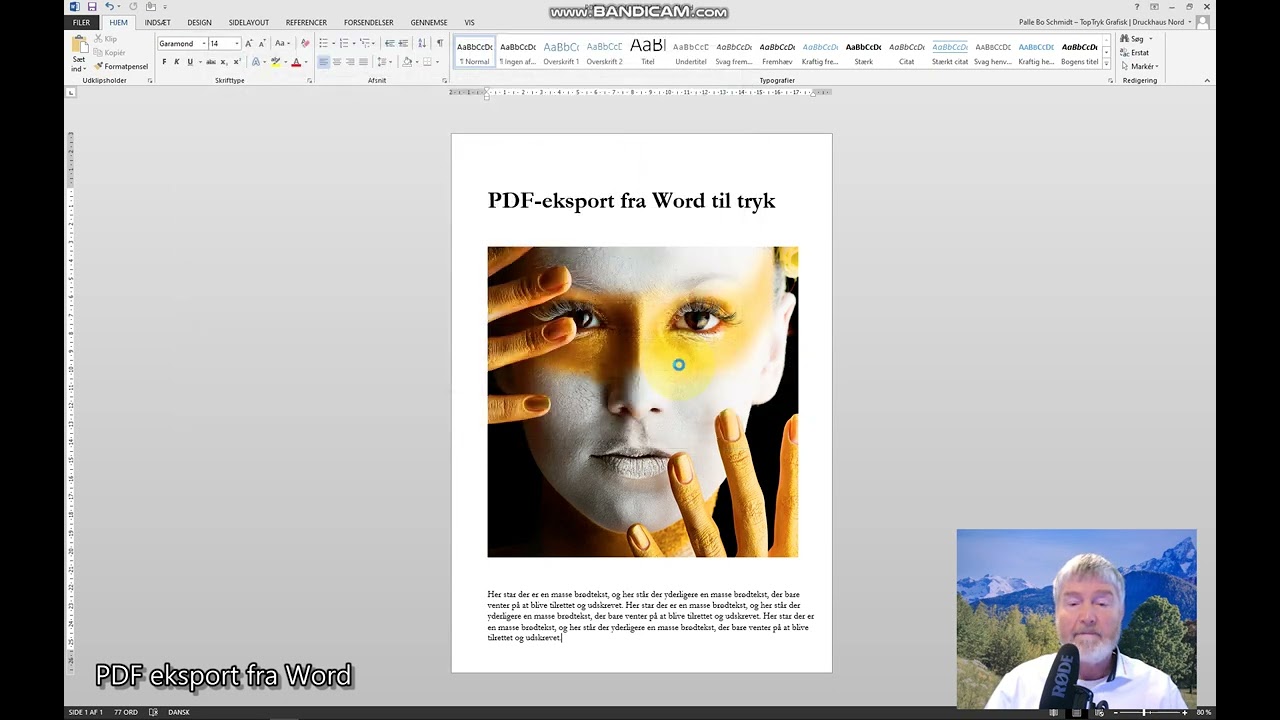Screen dimensions: 1280x720
Task: Decrease font size with the smaller A
Action: point(262,44)
